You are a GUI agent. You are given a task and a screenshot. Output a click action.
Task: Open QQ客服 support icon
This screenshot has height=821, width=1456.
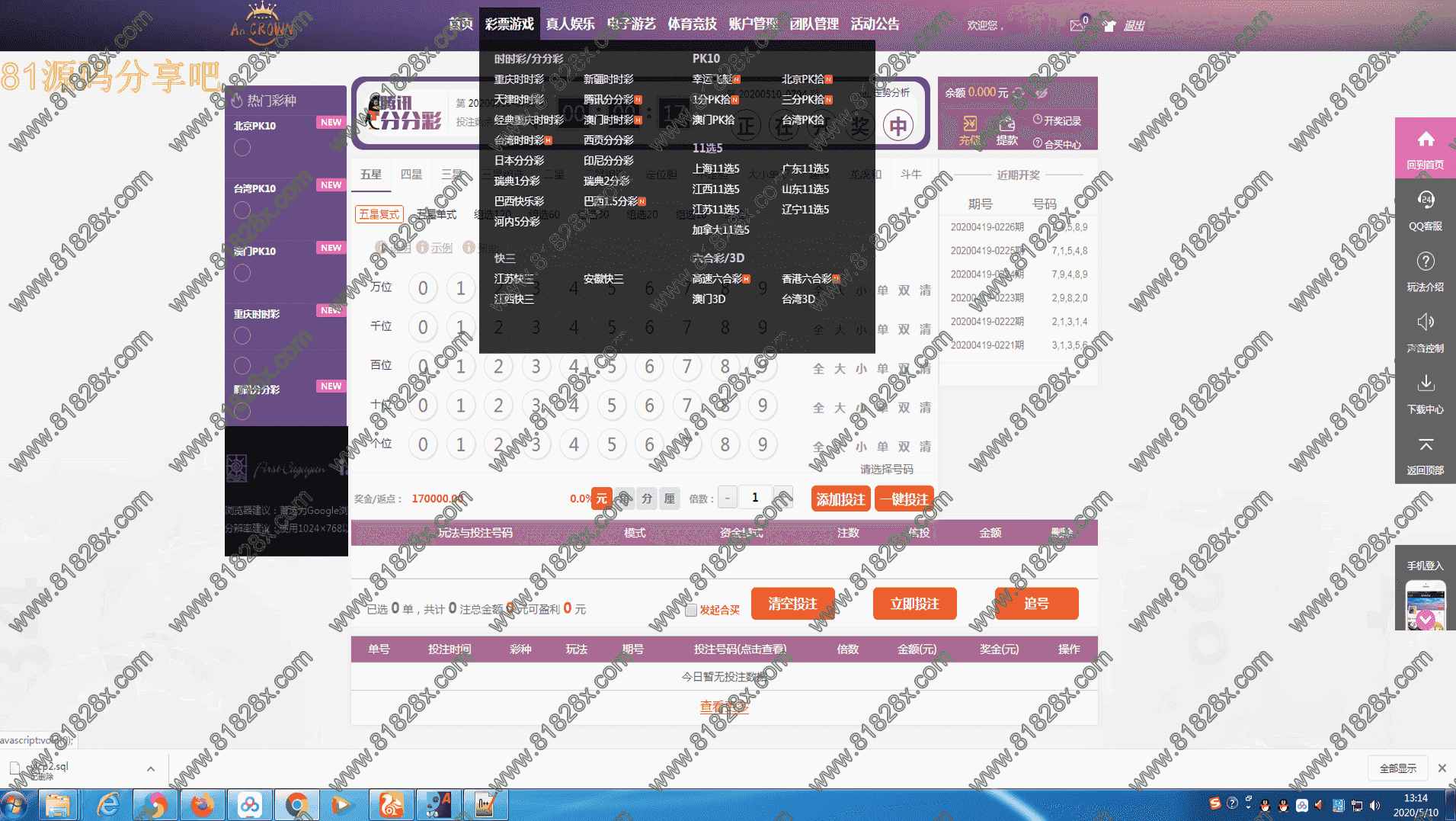1425,201
